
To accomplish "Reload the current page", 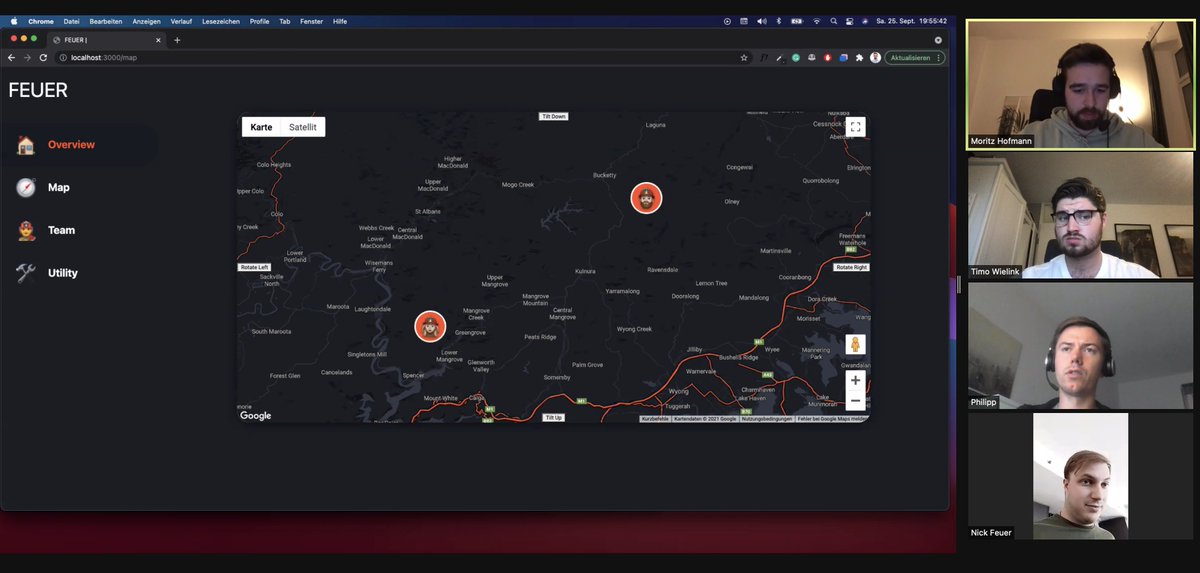I will [43, 58].
